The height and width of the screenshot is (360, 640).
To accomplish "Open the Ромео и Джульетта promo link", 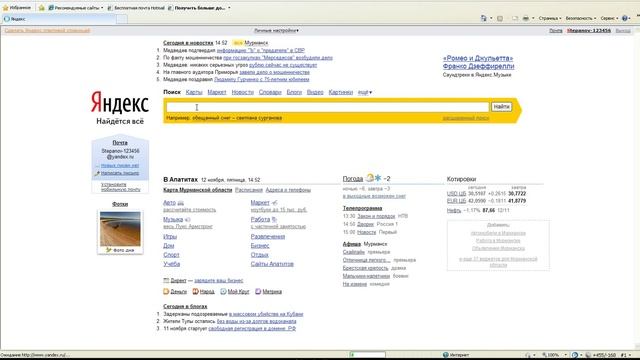I will point(478,62).
